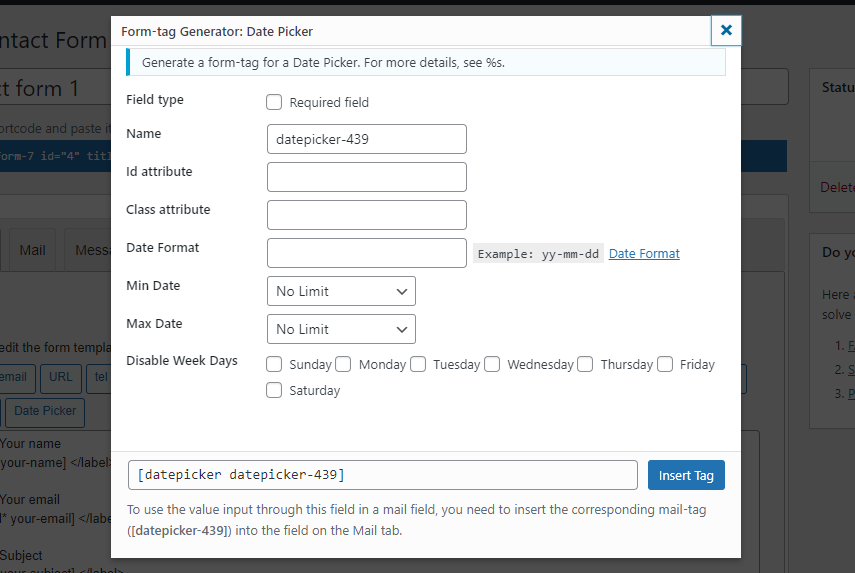Disable Monday in week days
Viewport: 855px width, 573px height.
click(343, 364)
